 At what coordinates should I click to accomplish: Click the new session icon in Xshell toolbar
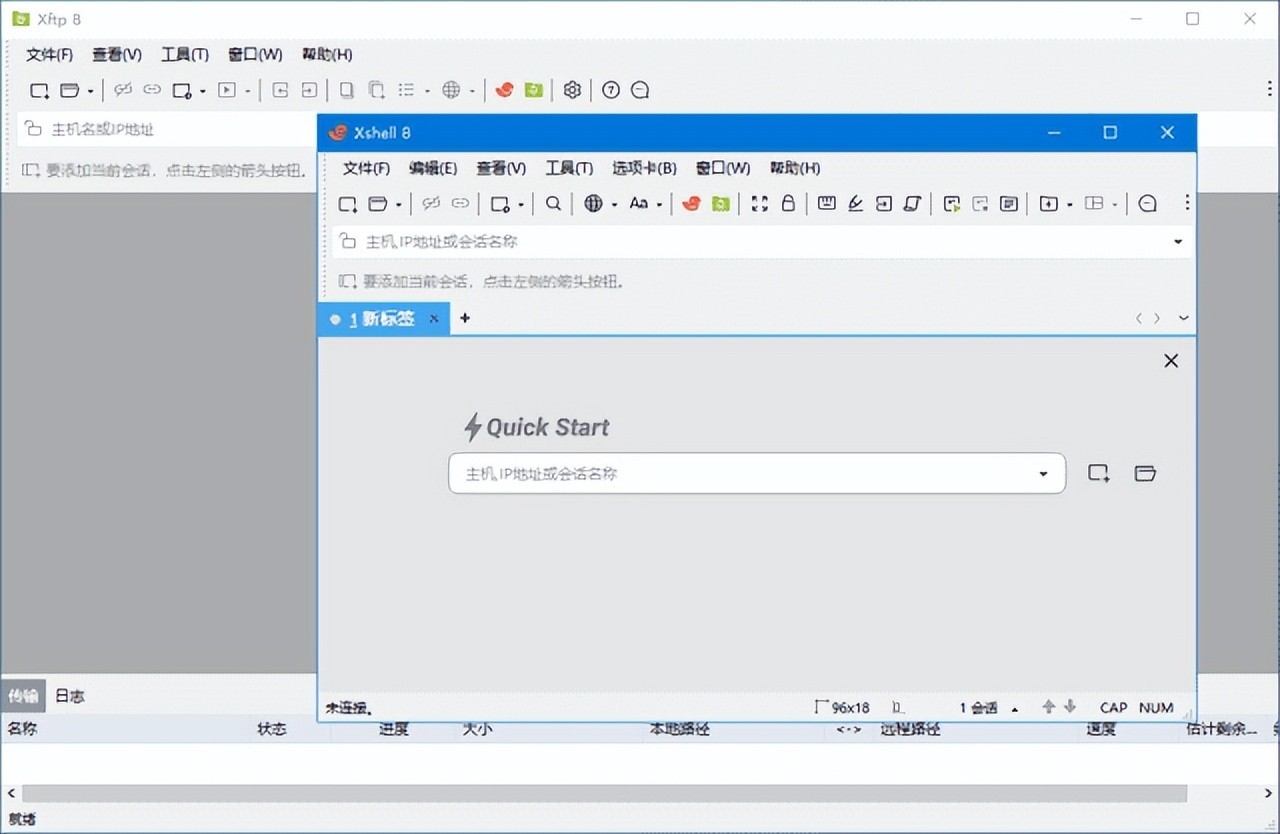coord(347,204)
